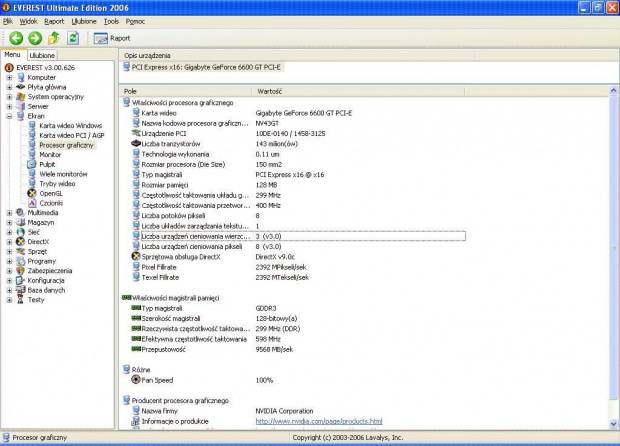Click the Sprzętowa obsługa DirectX icon
620x446 pixels.
[x=136, y=257]
